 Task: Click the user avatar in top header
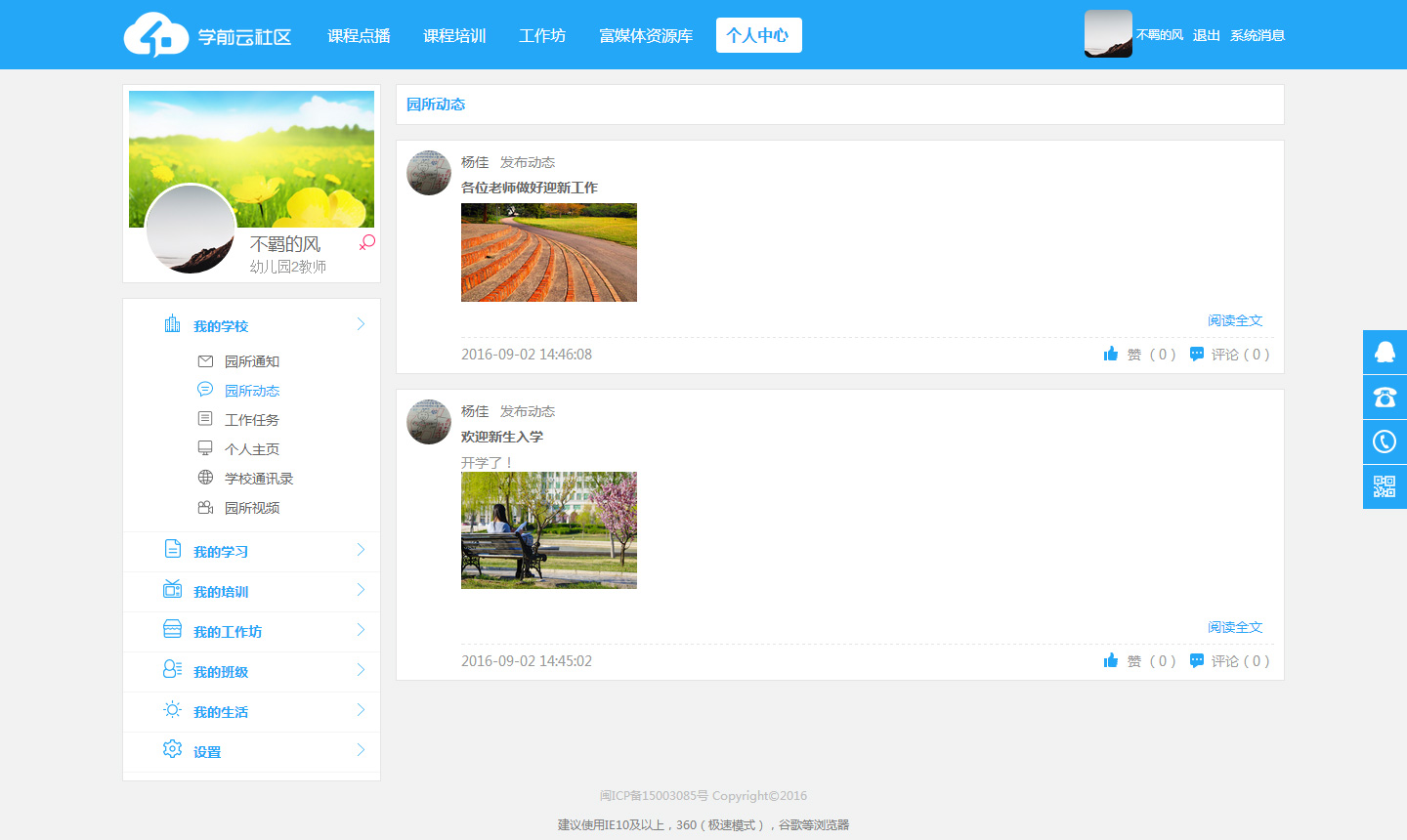1108,34
